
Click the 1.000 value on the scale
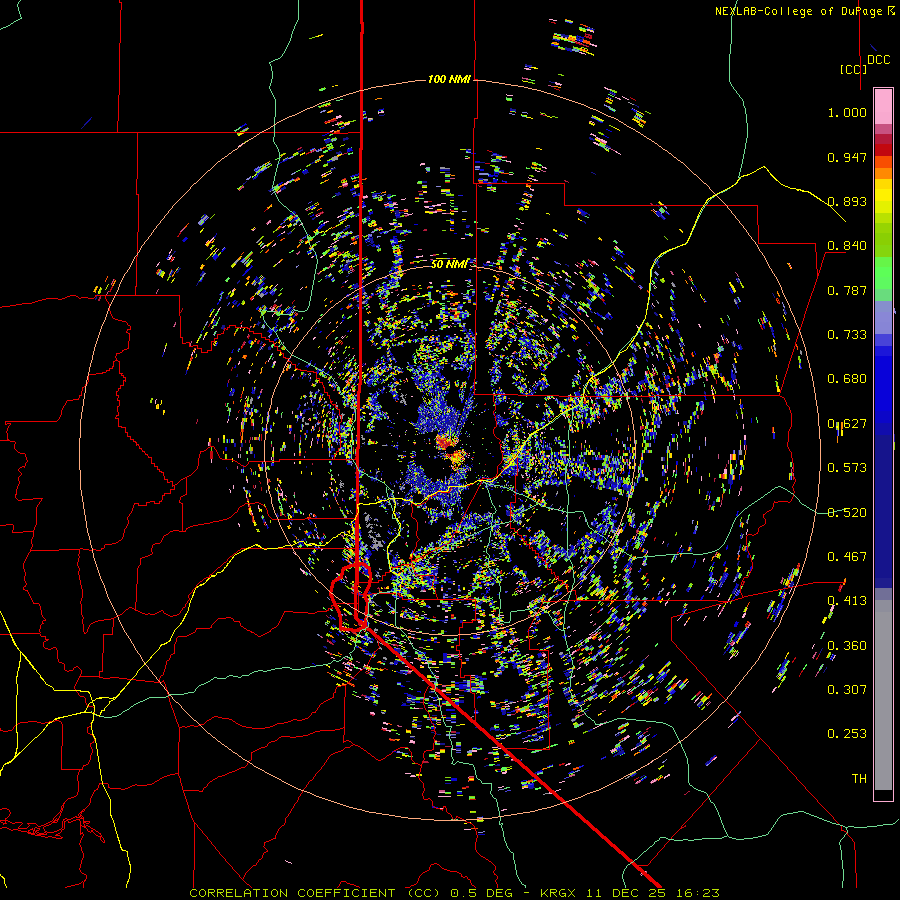[847, 112]
